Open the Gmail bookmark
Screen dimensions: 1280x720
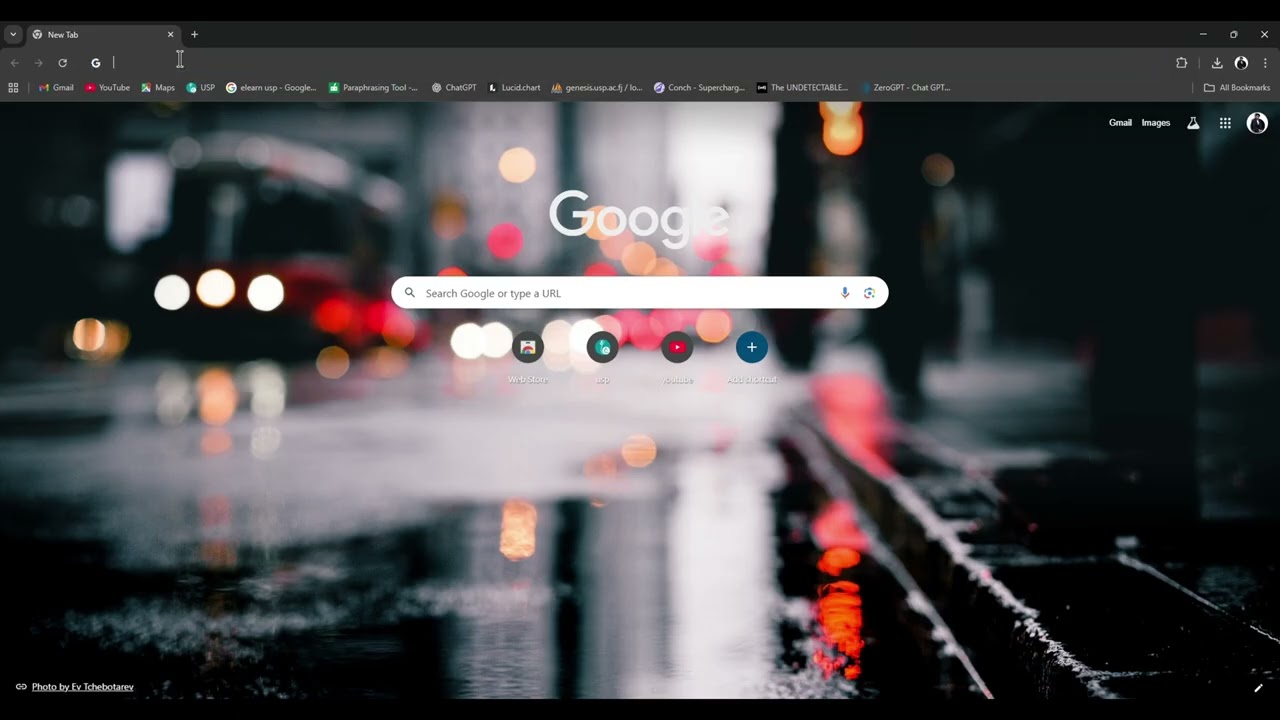[x=56, y=88]
